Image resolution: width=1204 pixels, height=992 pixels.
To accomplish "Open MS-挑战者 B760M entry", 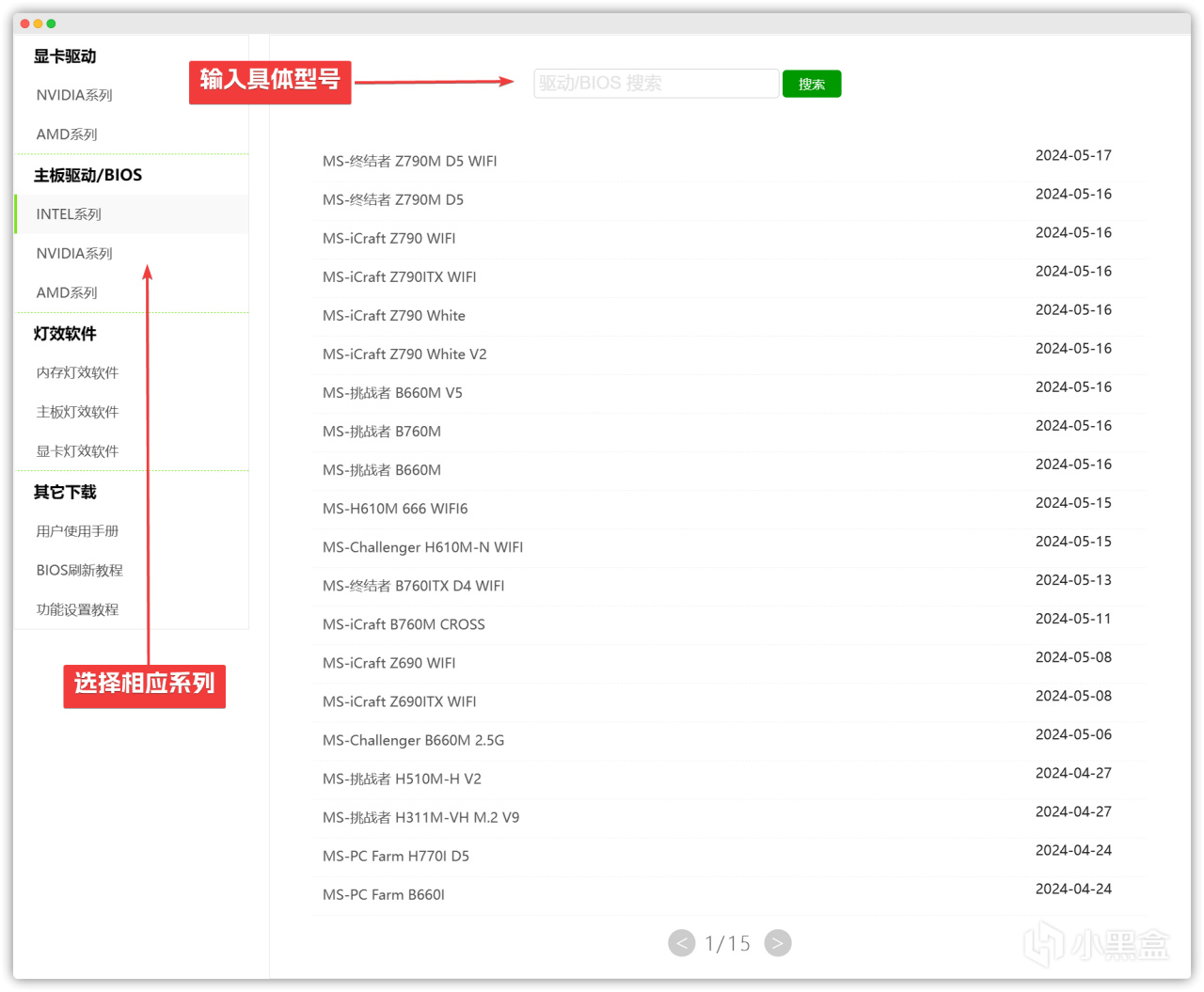I will pos(382,432).
